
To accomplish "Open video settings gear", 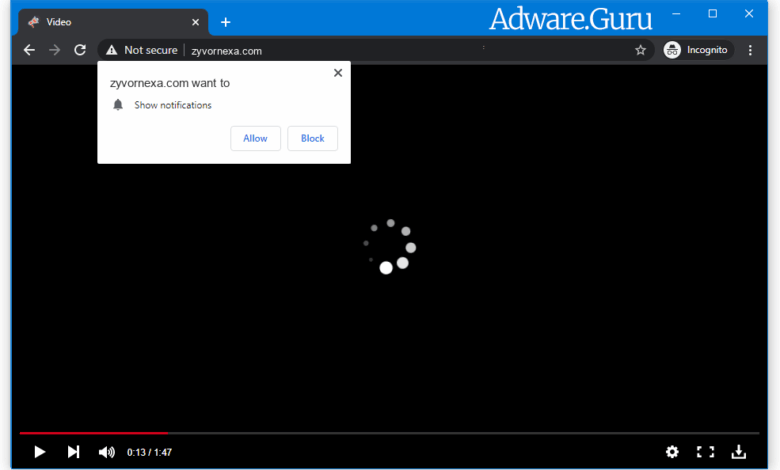I will click(x=672, y=452).
